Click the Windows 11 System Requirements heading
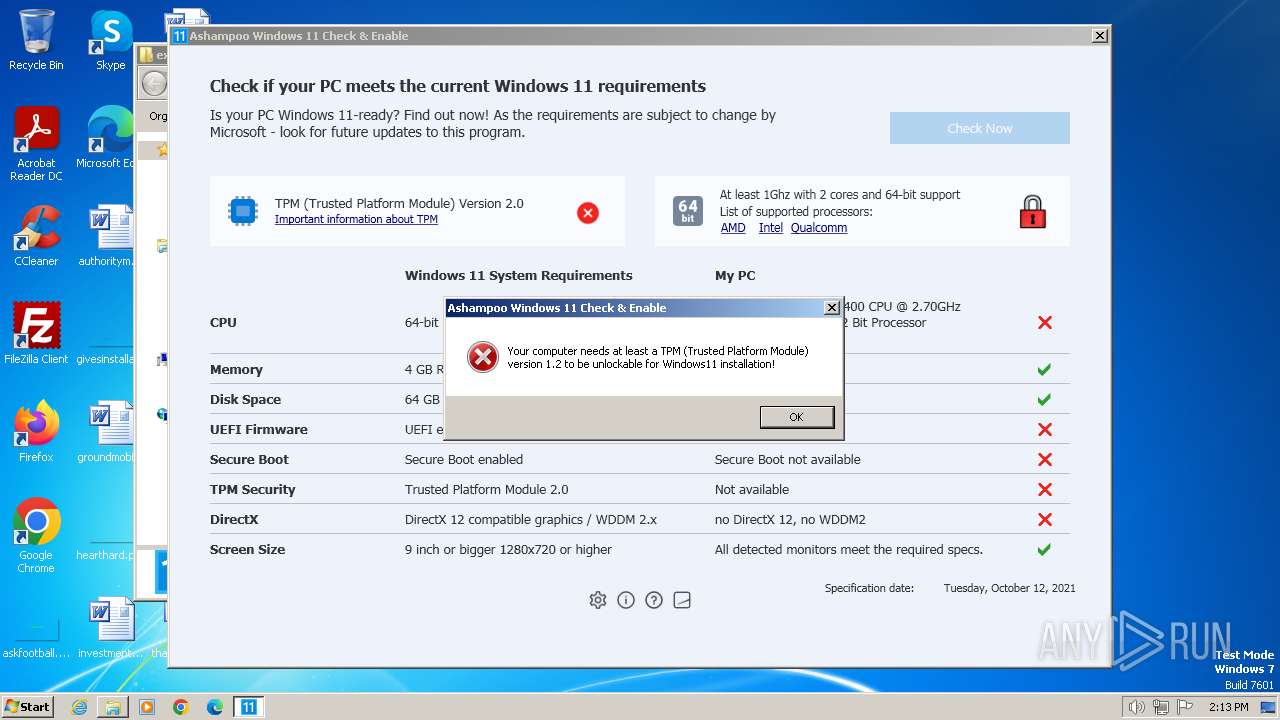This screenshot has width=1280, height=720. point(519,276)
